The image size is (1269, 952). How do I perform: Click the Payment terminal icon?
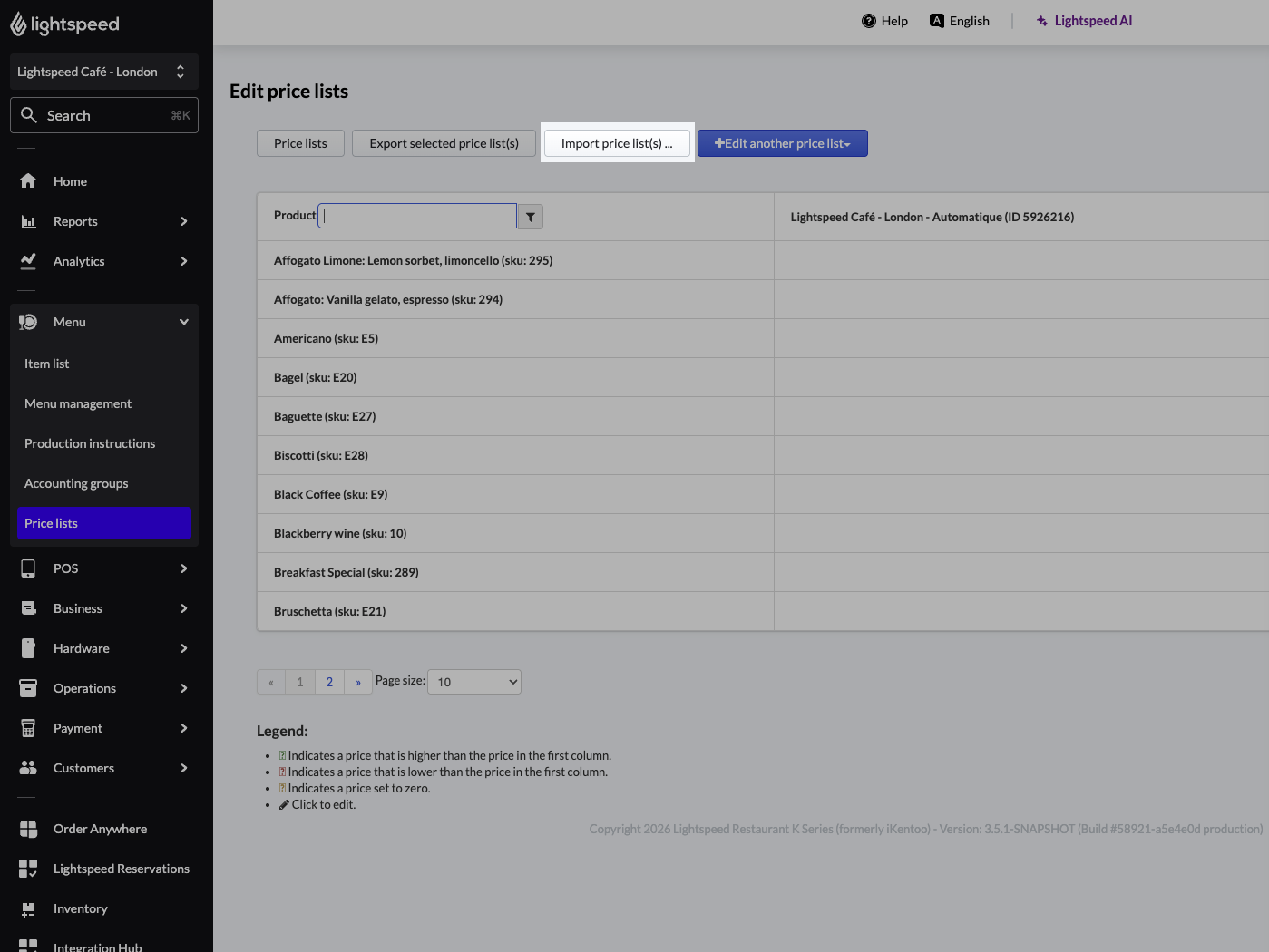point(28,728)
